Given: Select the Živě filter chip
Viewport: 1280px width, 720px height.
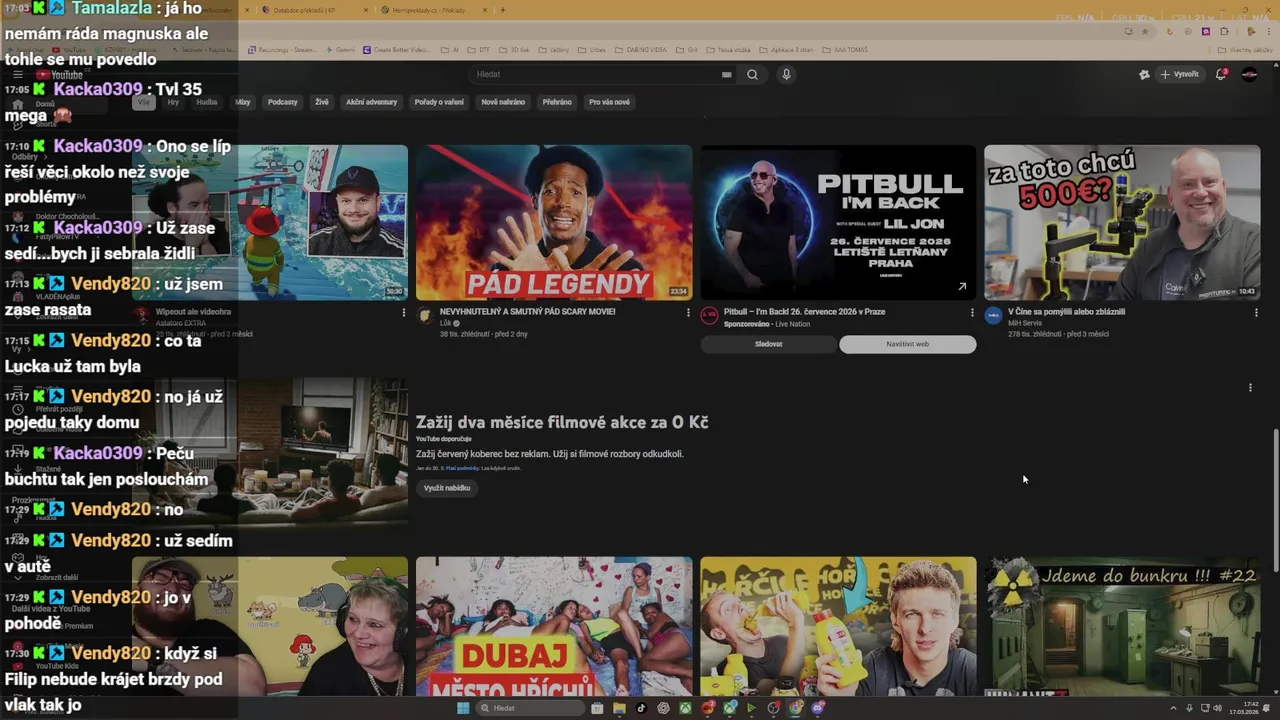Looking at the screenshot, I should click(x=321, y=102).
